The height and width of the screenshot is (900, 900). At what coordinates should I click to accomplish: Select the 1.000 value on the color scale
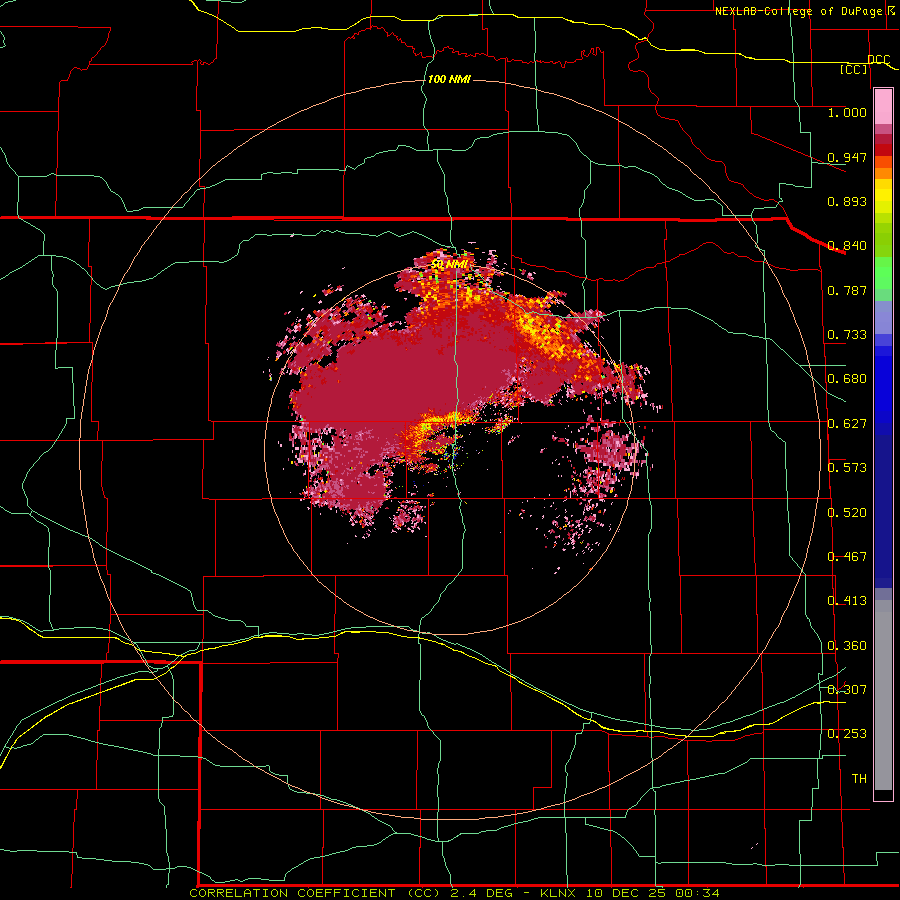tap(847, 112)
